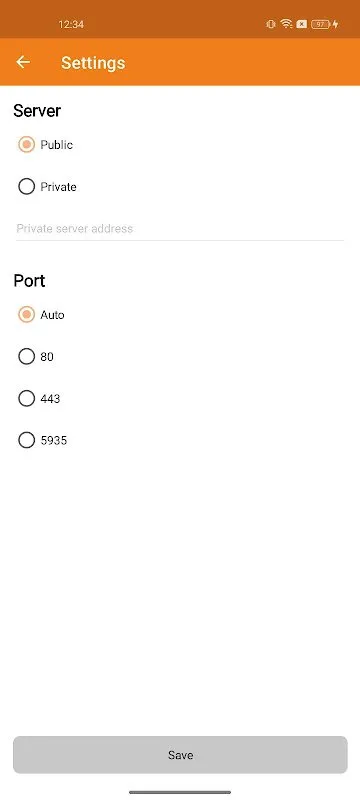This screenshot has width=360, height=800.
Task: Tap the vibrate mode status icon
Action: pyautogui.click(x=271, y=24)
